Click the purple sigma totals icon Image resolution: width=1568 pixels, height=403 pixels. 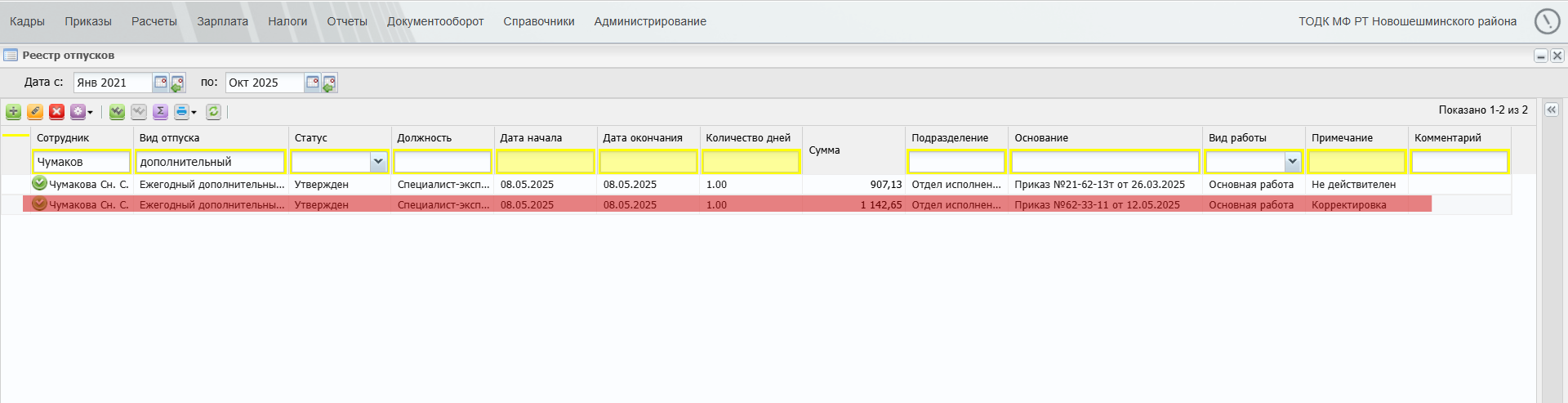[x=160, y=112]
